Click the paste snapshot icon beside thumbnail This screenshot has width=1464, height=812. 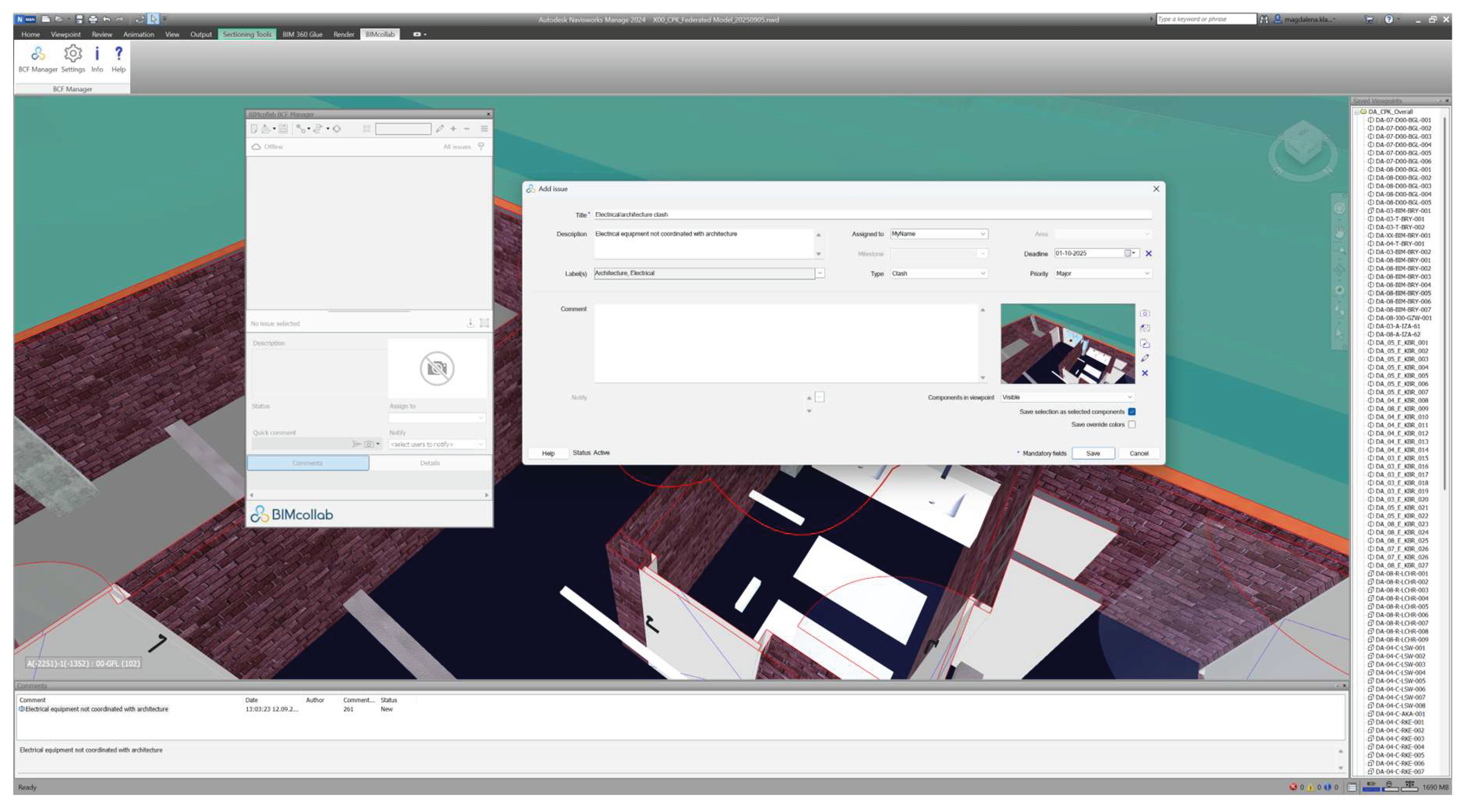pos(1145,343)
